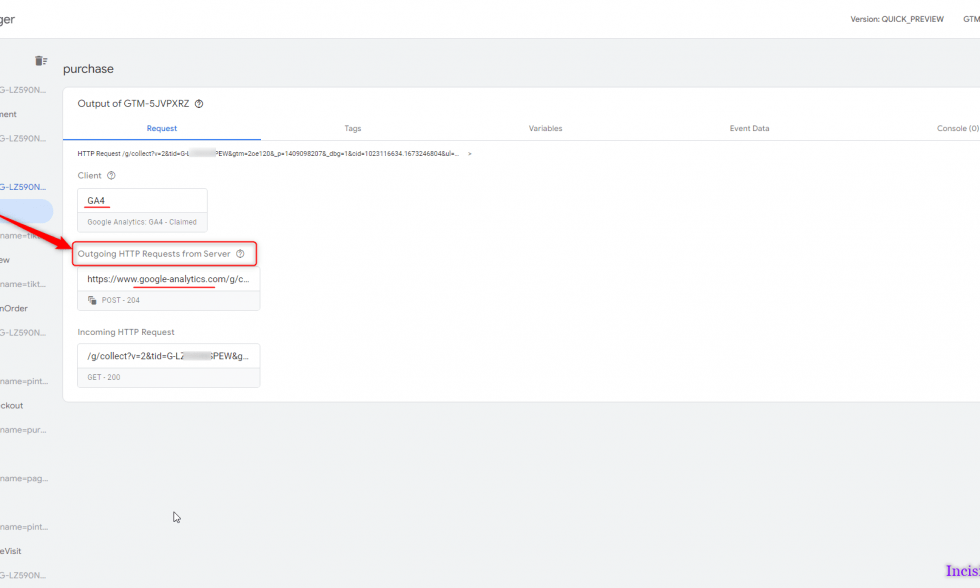The width and height of the screenshot is (980, 588).
Task: Copy the POST - 204 request using the copy icon
Action: 91,299
